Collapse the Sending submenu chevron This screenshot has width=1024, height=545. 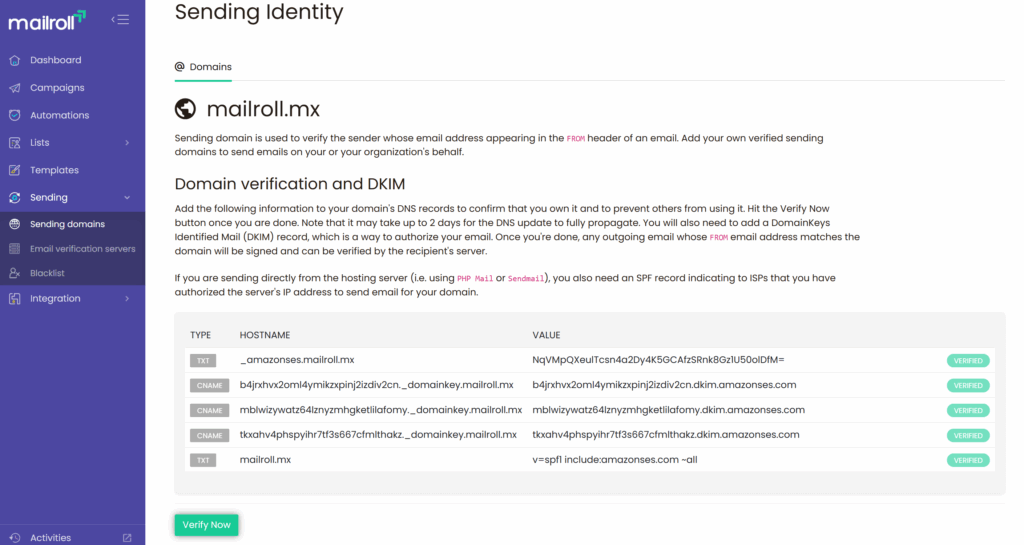point(127,198)
